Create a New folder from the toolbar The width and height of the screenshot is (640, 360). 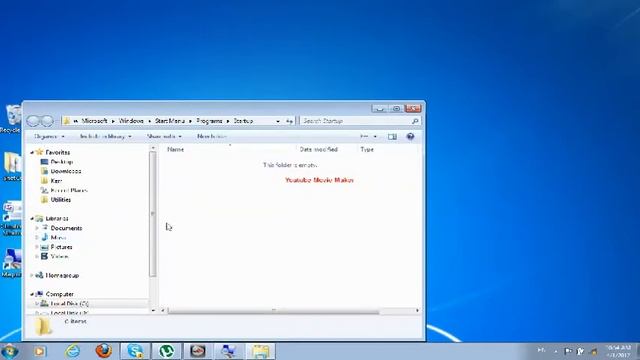pos(212,136)
